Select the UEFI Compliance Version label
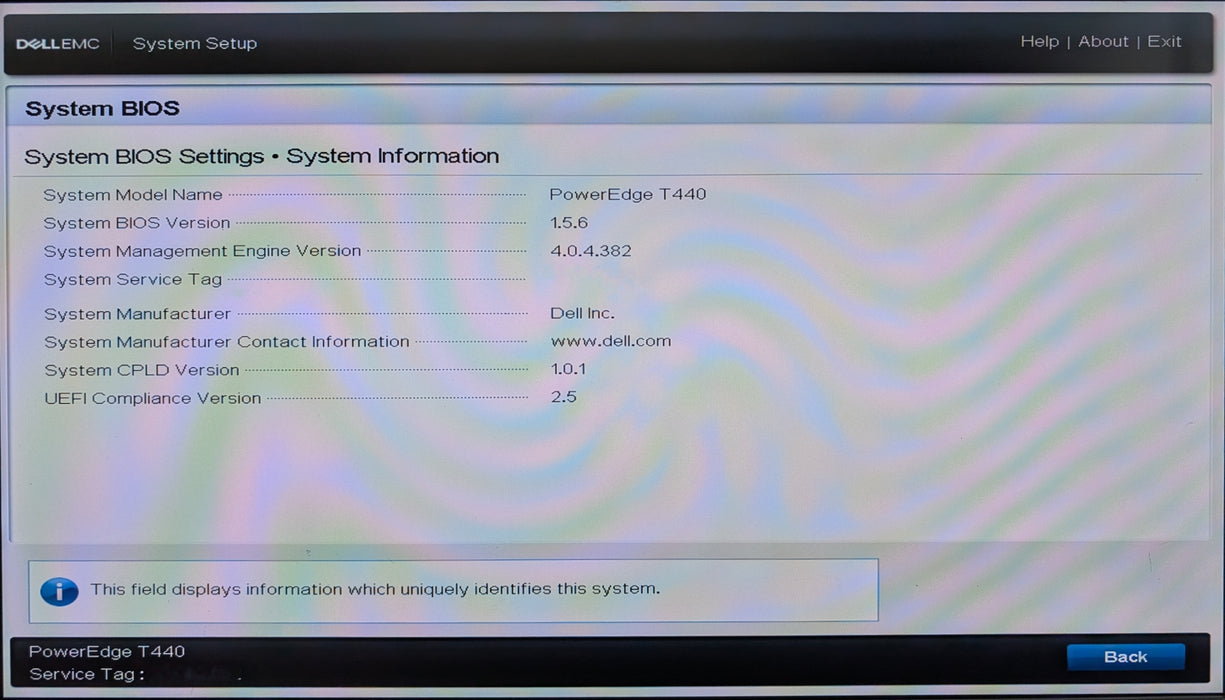The width and height of the screenshot is (1225, 700). point(152,398)
